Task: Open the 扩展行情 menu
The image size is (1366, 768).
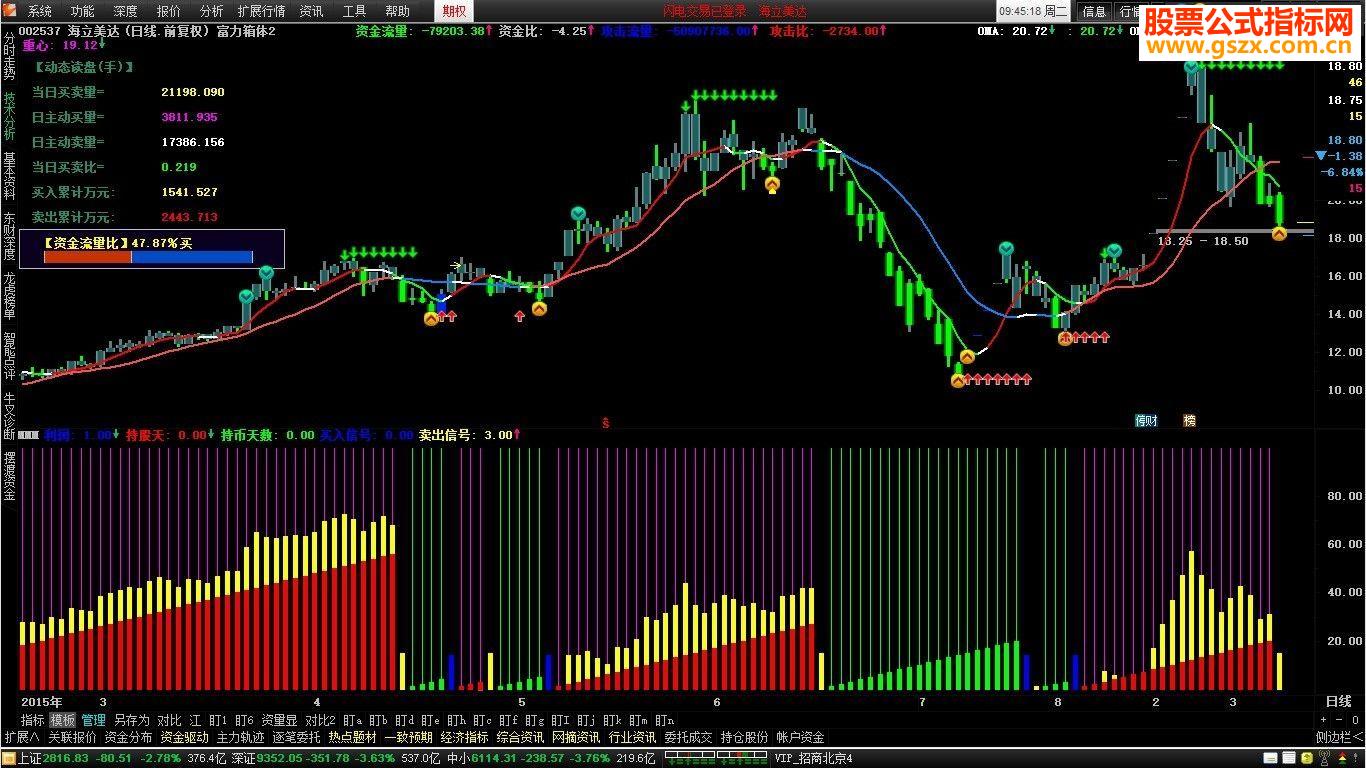Action: 262,12
